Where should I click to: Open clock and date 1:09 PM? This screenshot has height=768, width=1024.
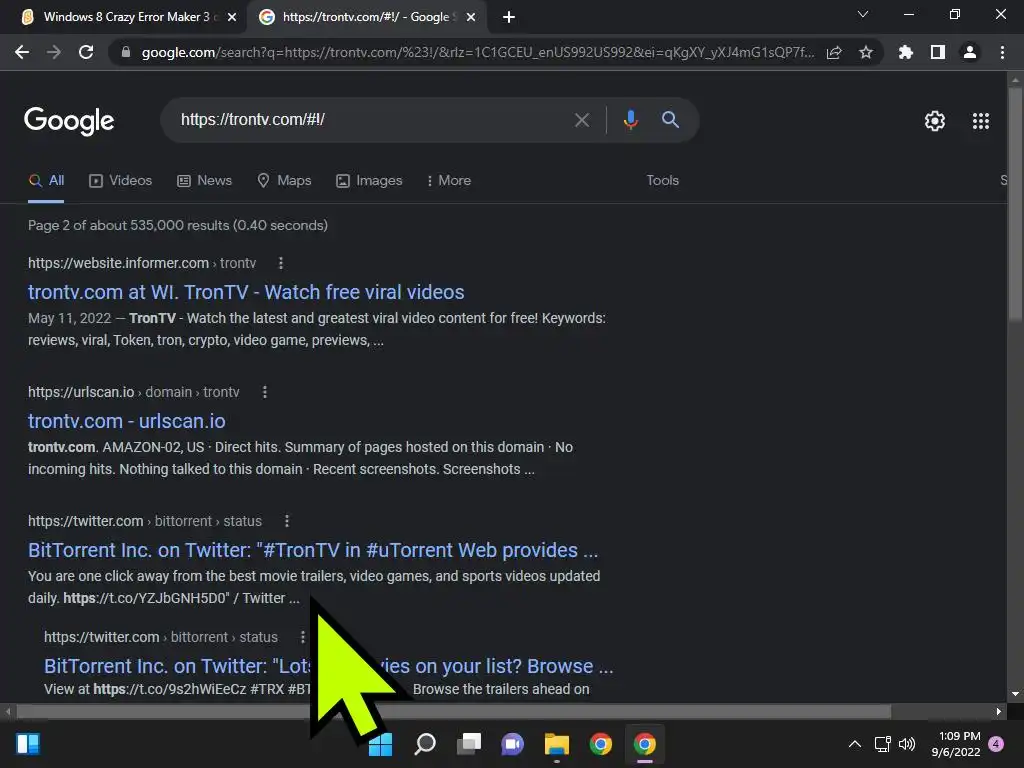[x=956, y=744]
